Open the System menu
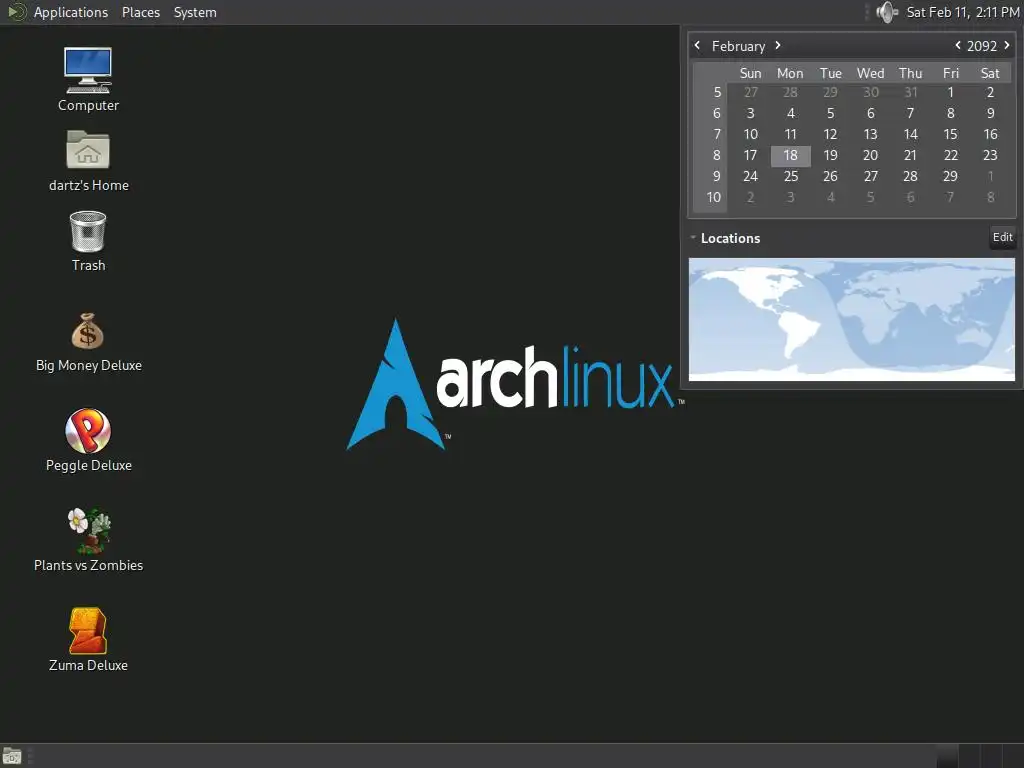Image resolution: width=1024 pixels, height=768 pixels. (195, 12)
